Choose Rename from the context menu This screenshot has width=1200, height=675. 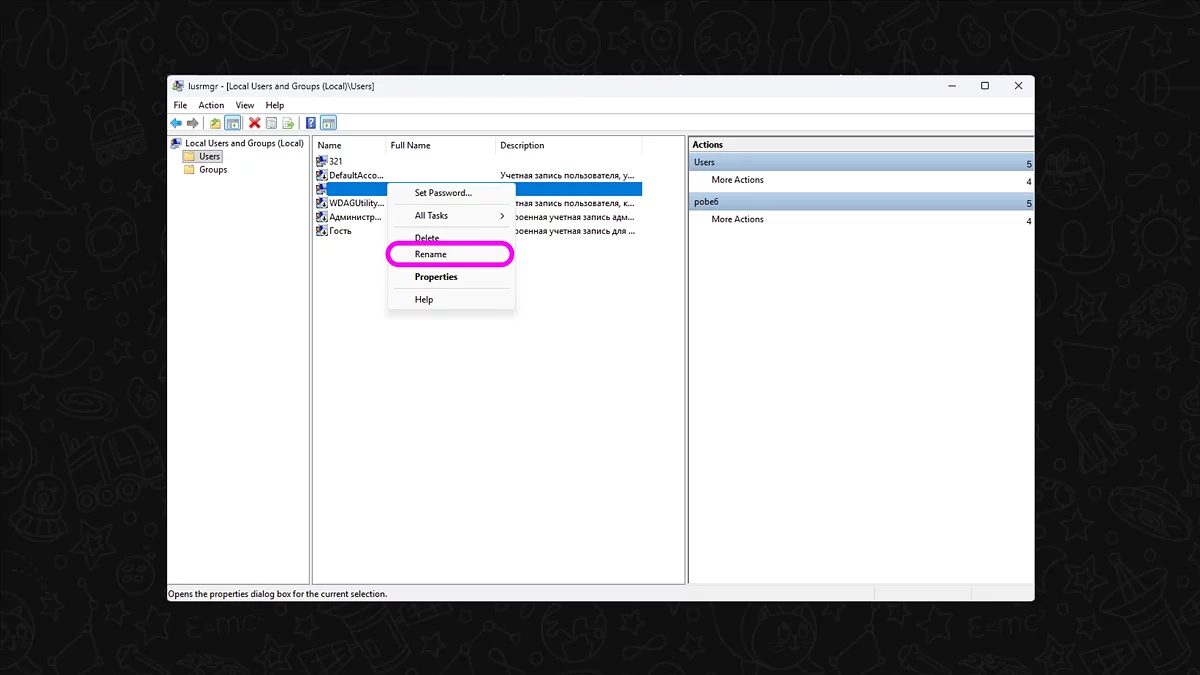pyautogui.click(x=431, y=255)
